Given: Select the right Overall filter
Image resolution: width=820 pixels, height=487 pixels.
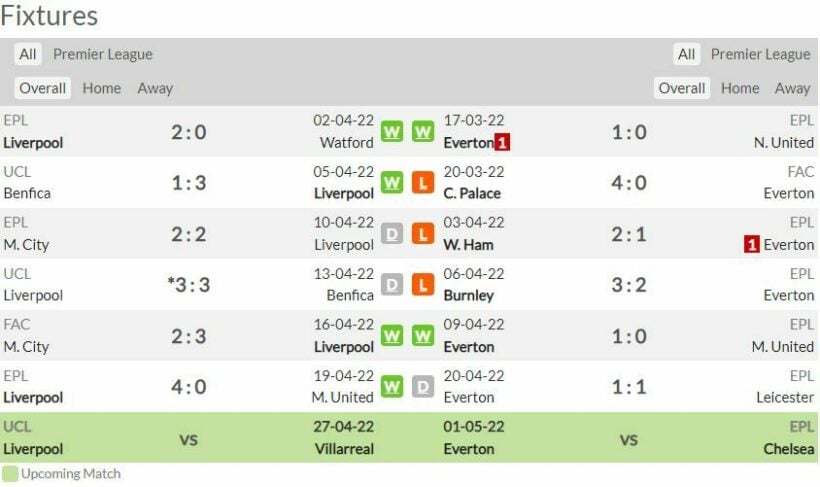Looking at the screenshot, I should (x=682, y=88).
